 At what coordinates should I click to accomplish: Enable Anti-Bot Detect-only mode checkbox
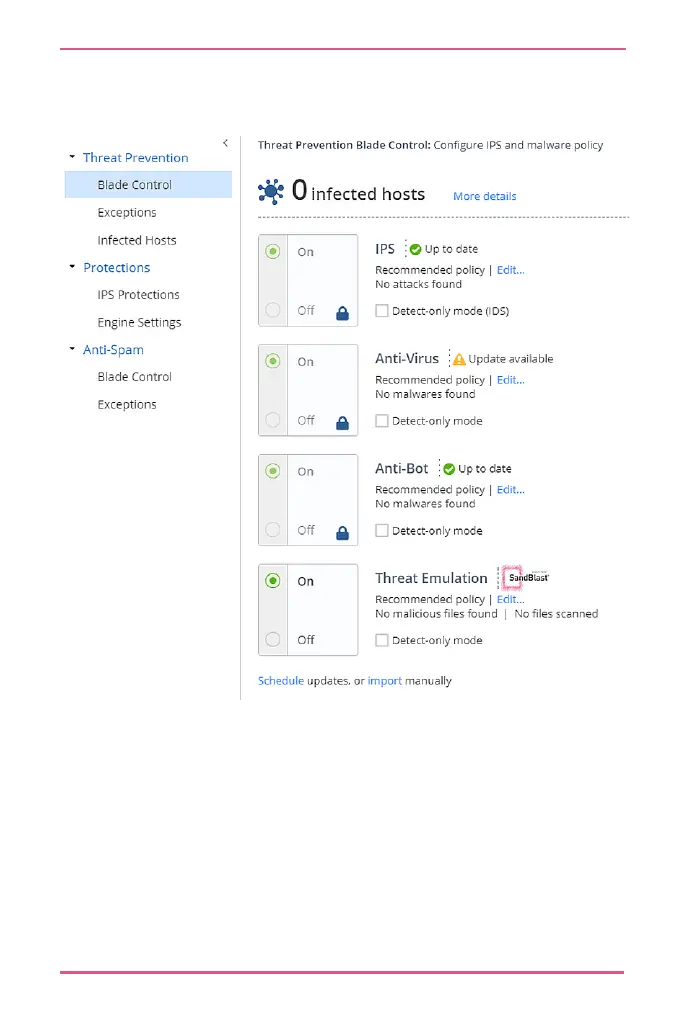click(382, 531)
